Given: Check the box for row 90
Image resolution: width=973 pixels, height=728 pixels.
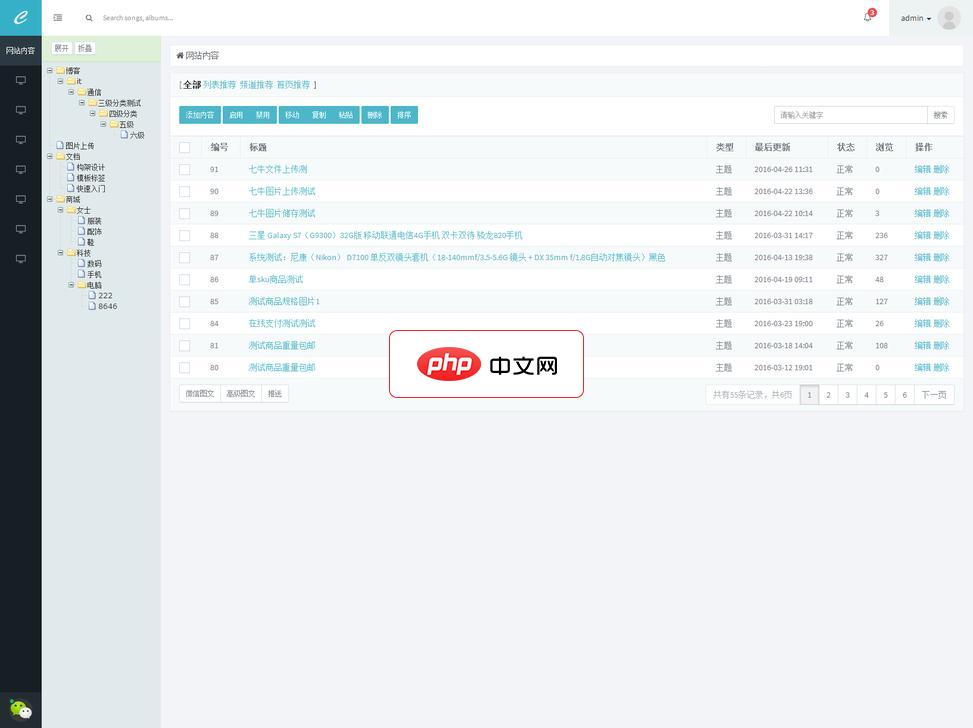Looking at the screenshot, I should (x=184, y=191).
